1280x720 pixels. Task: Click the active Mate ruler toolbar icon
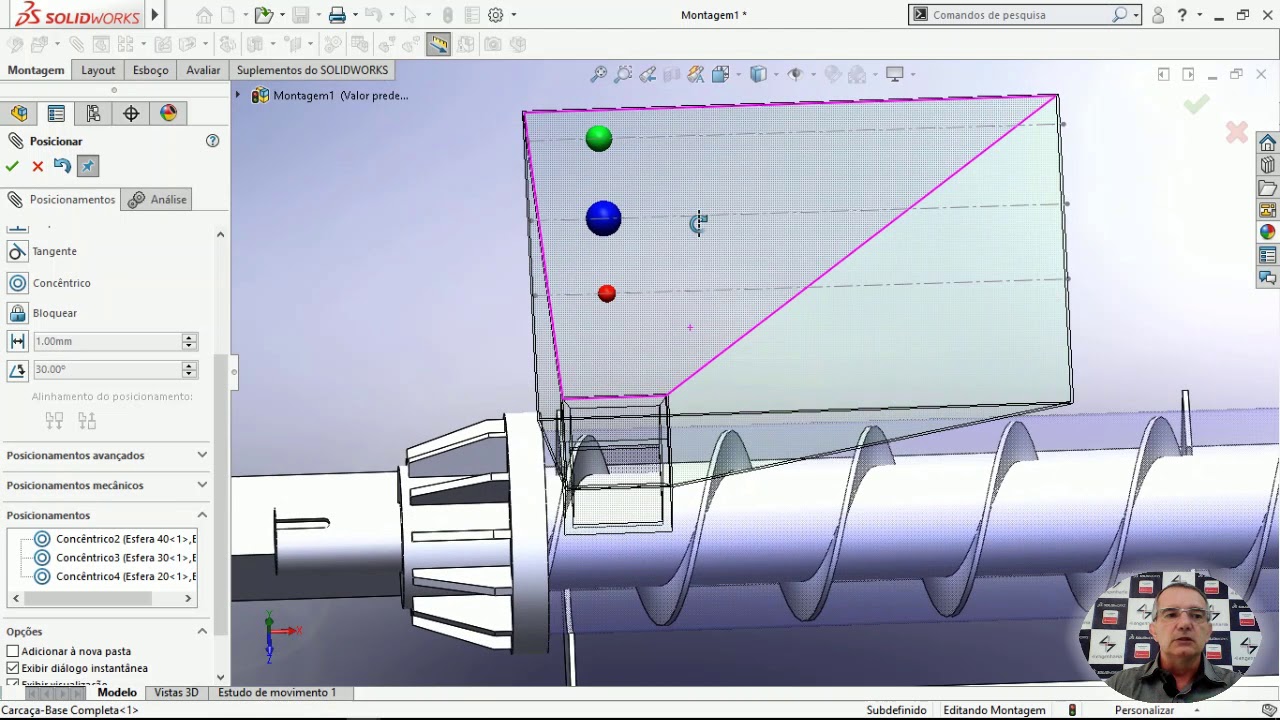point(438,44)
